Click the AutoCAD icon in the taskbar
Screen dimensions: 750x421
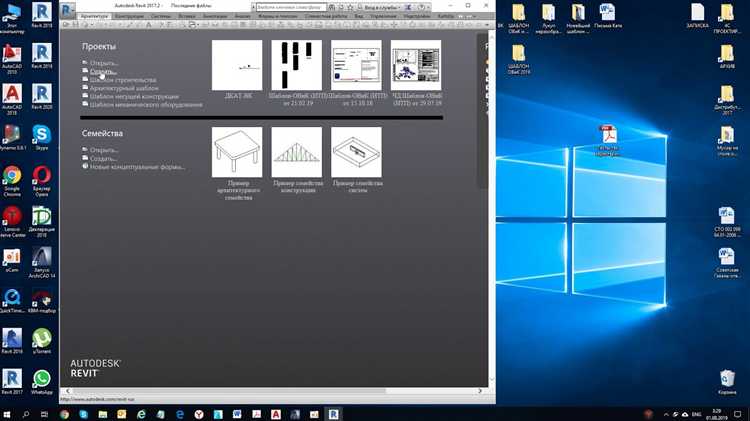(276, 414)
